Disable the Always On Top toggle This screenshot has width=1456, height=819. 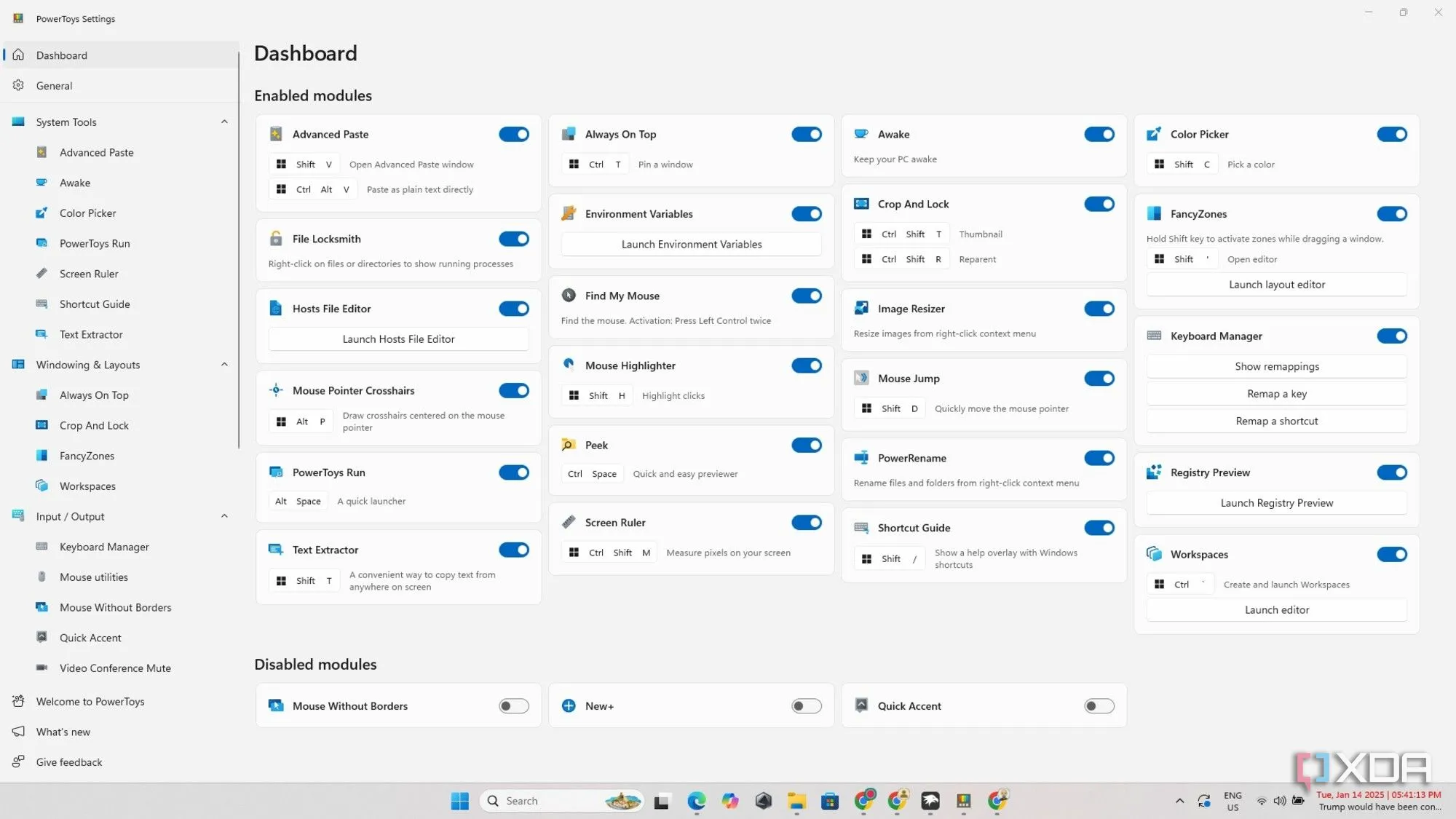[x=806, y=134]
